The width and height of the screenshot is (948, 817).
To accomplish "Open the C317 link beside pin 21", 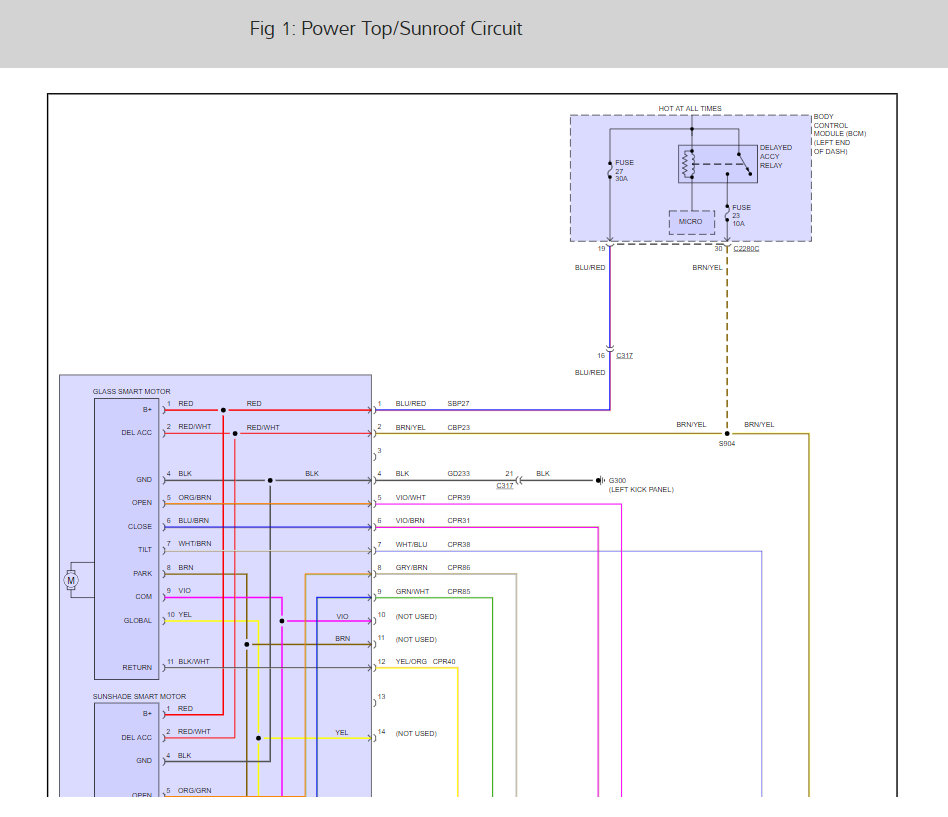I will click(x=505, y=486).
